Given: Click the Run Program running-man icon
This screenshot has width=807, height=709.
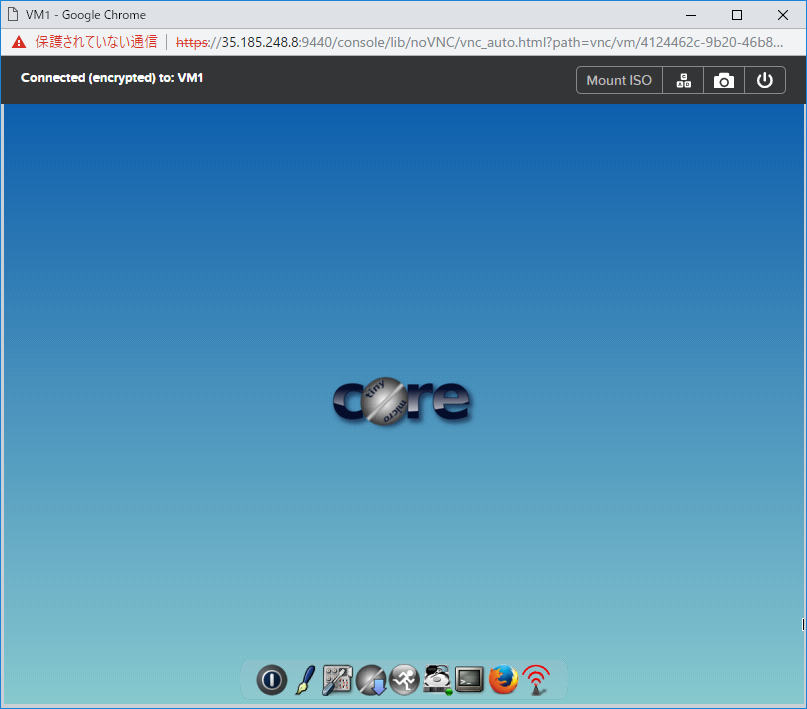Looking at the screenshot, I should click(x=404, y=680).
